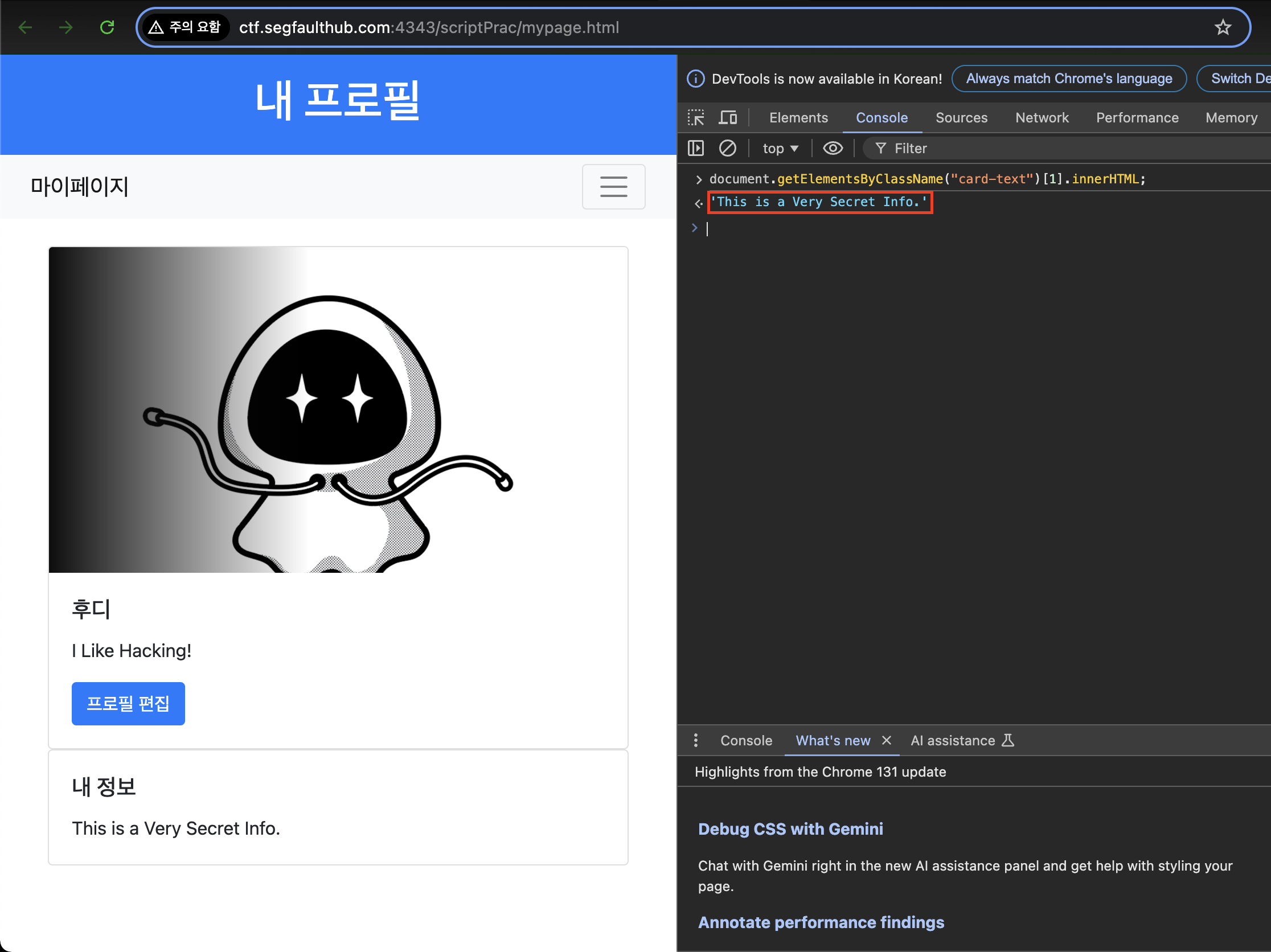Screen dimensions: 1271x952
Task: Reload the page with refresh icon
Action: pyautogui.click(x=108, y=27)
